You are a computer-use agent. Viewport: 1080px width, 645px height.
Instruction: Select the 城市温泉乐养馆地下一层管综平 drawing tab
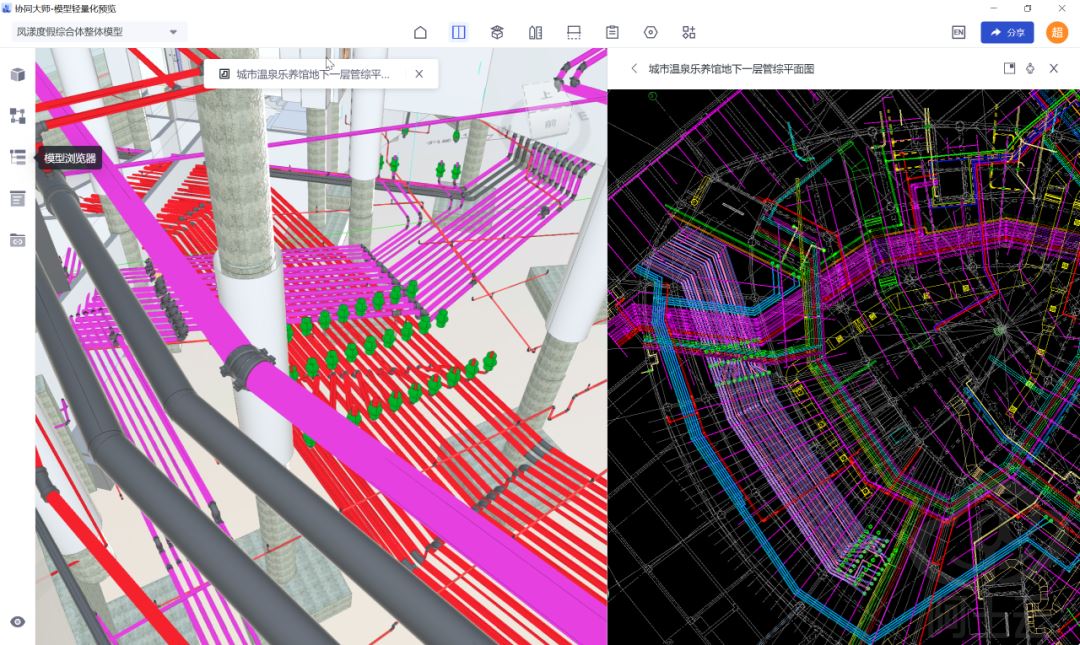[x=310, y=74]
